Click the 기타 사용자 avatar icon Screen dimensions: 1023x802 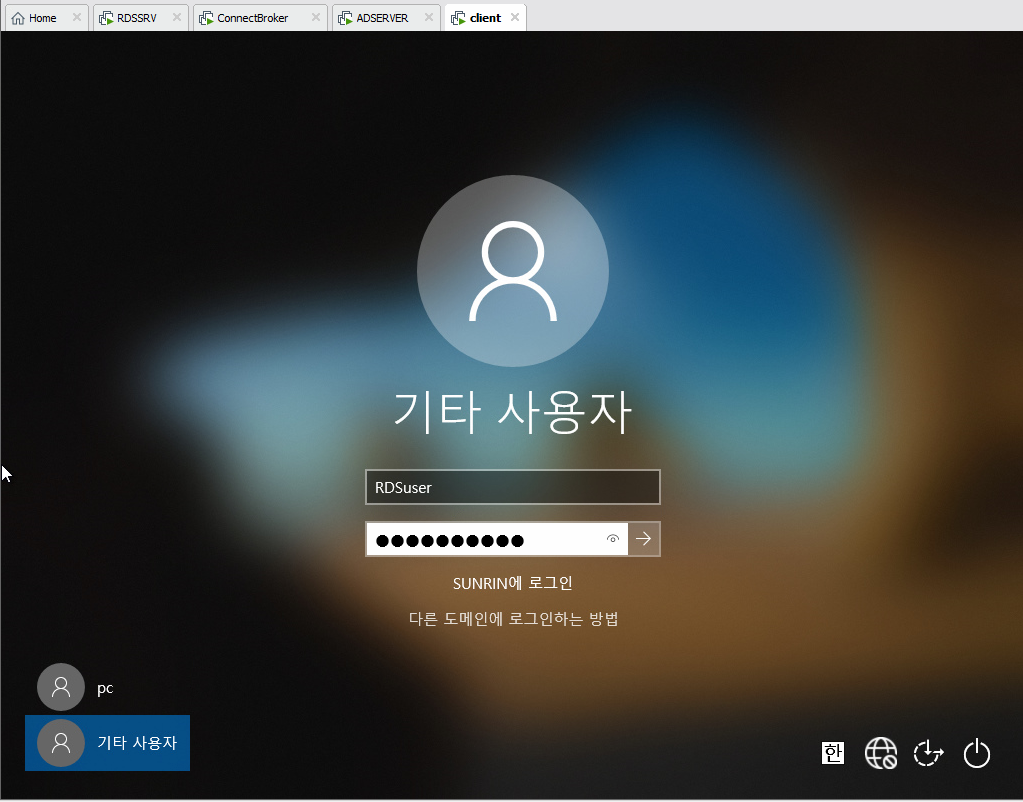click(61, 743)
